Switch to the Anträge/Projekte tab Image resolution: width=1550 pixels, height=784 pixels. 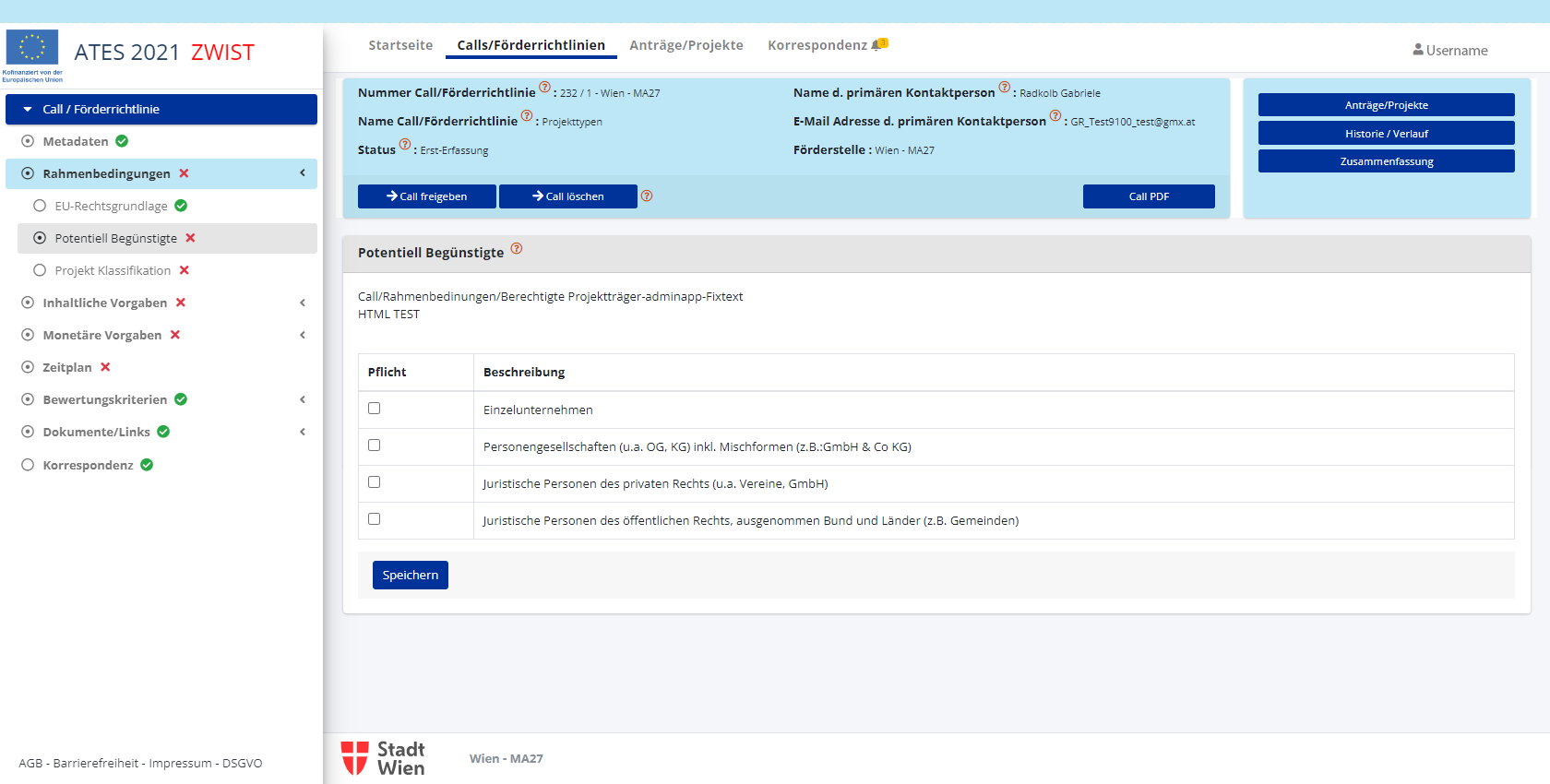(686, 45)
